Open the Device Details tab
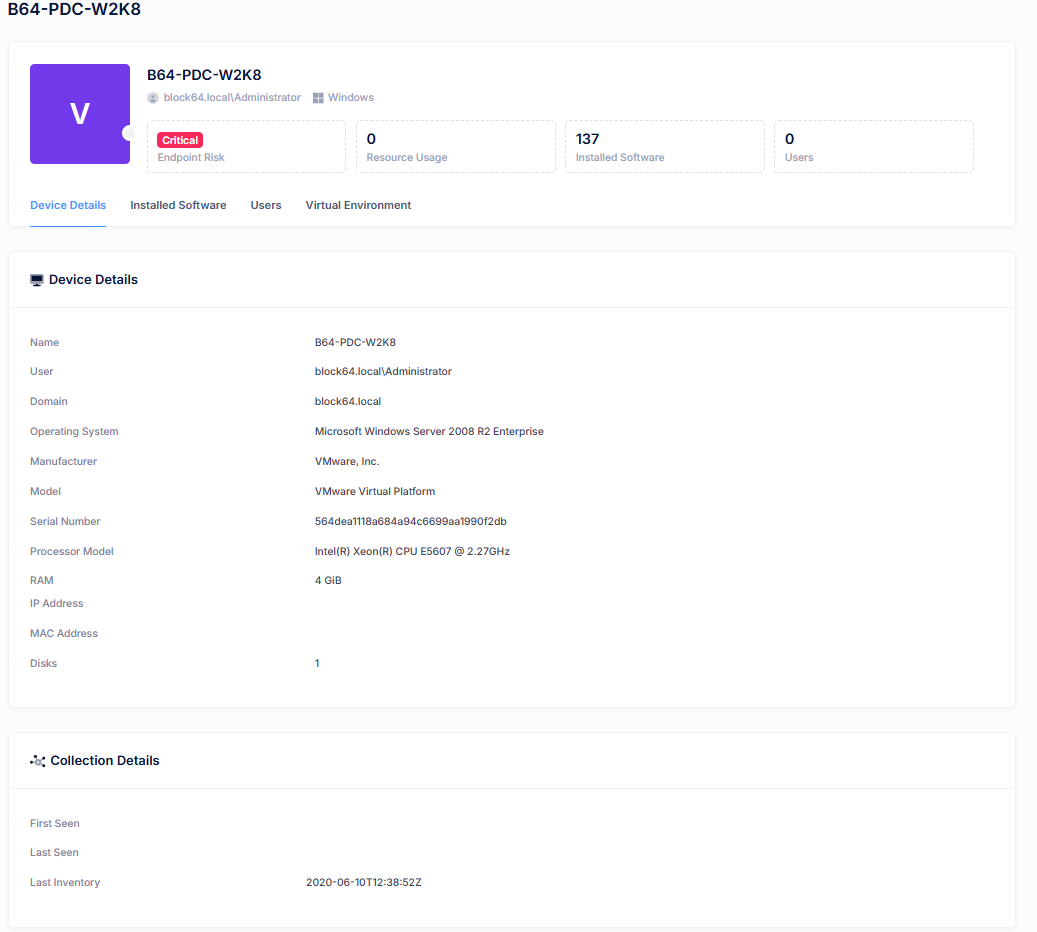The width and height of the screenshot is (1037, 932). (x=68, y=205)
